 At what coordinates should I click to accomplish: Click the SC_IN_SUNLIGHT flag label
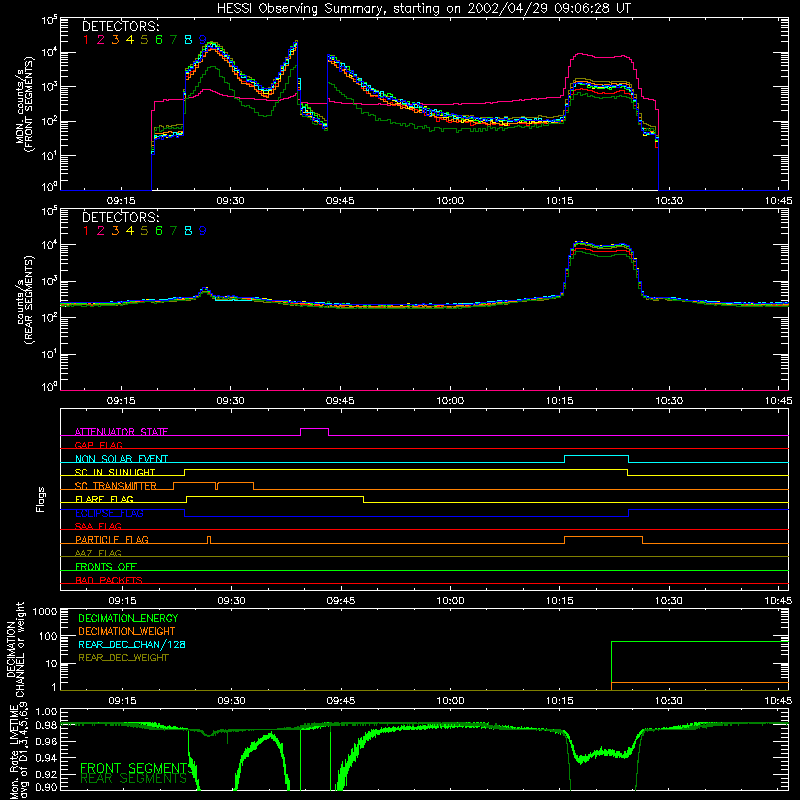coord(115,472)
